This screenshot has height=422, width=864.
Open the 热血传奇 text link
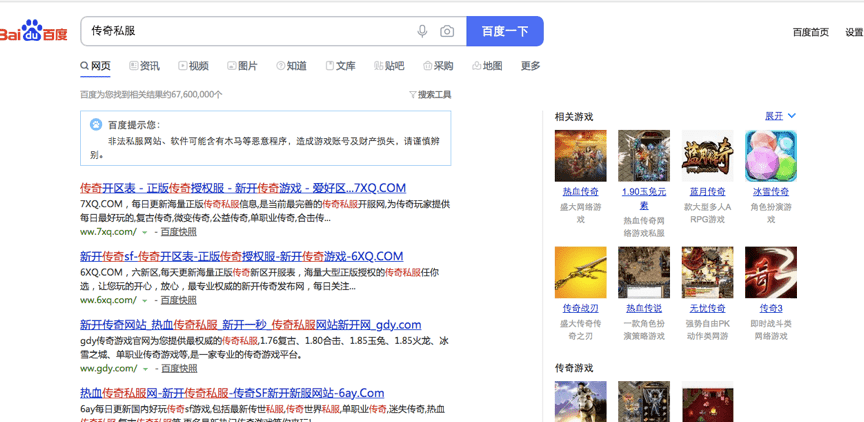580,192
